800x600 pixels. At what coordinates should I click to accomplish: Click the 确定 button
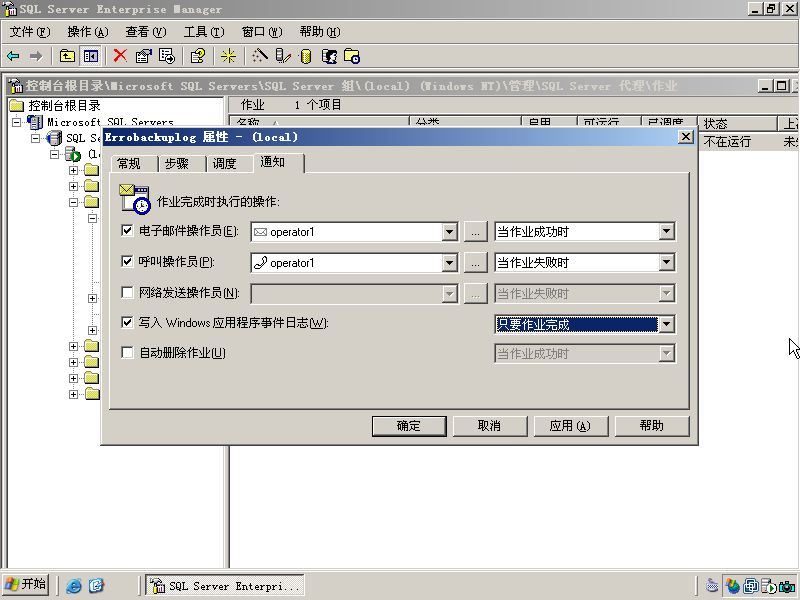tap(409, 426)
